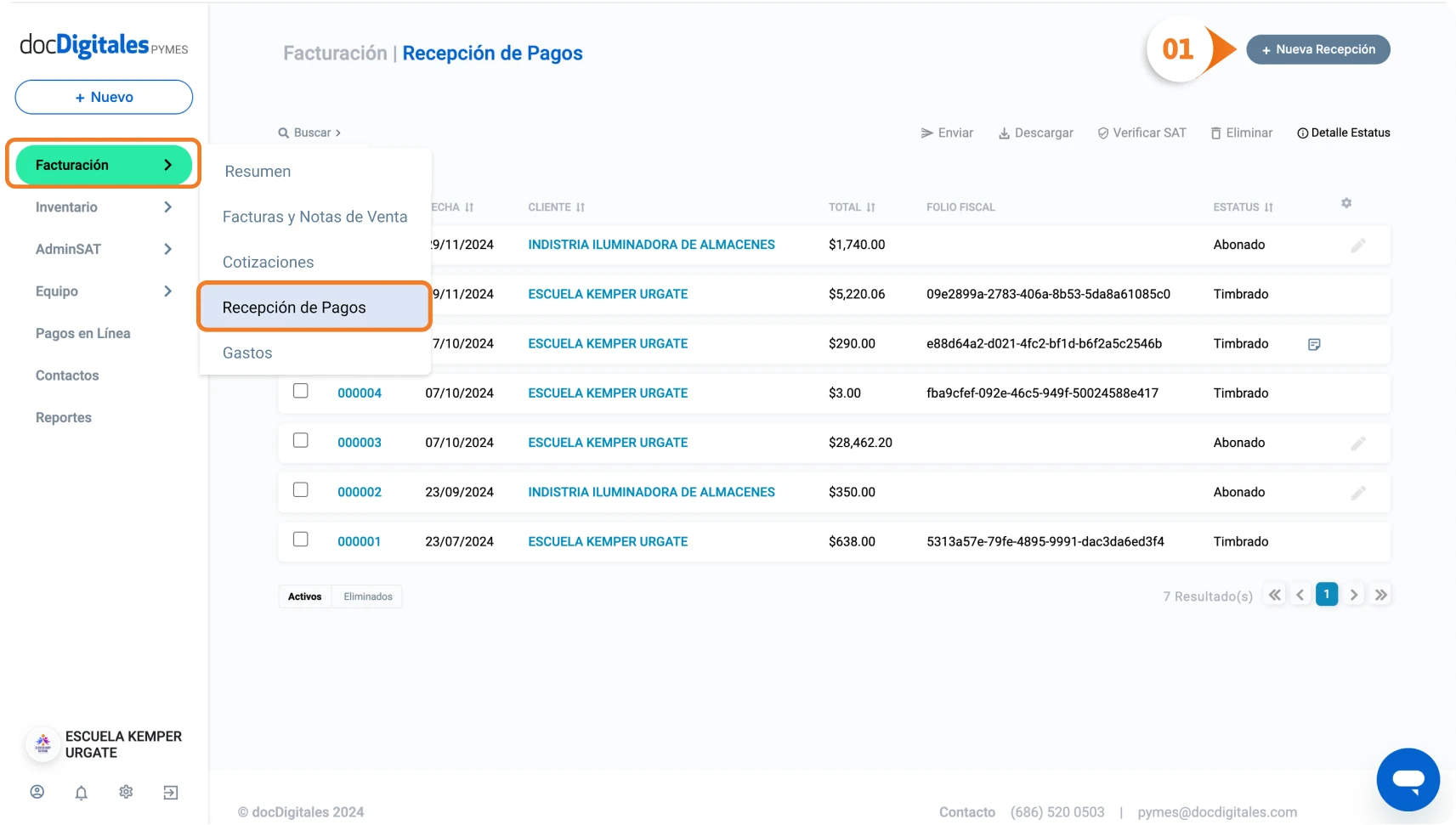Open the client link on the $1,740.00 row
Screen dimensions: 1456x825
pyautogui.click(x=652, y=245)
